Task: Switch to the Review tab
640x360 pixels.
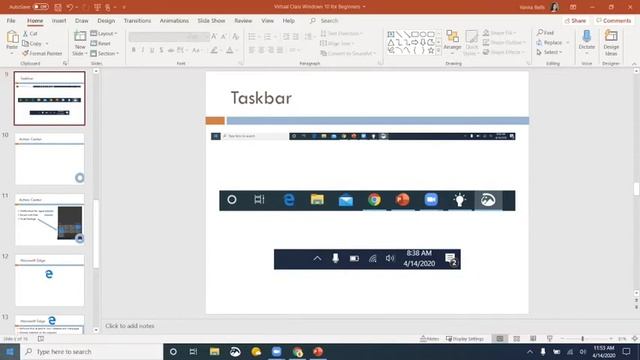Action: click(243, 20)
